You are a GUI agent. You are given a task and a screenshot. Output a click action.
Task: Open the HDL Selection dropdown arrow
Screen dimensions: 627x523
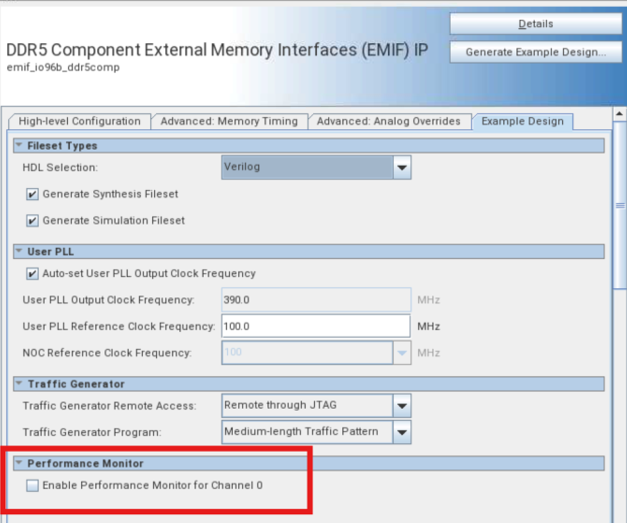[x=401, y=168]
